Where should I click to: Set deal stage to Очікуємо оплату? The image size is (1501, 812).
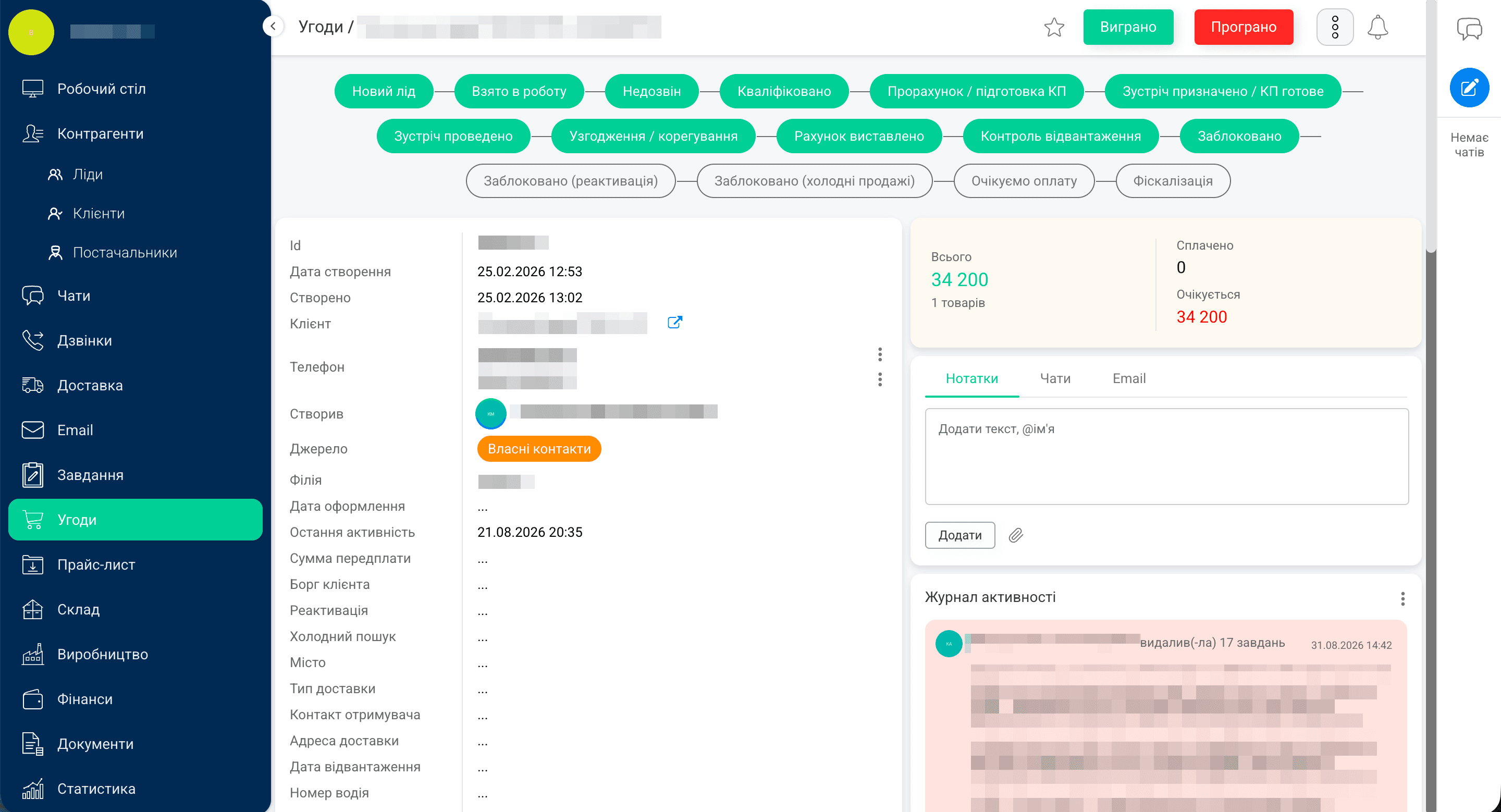click(x=1024, y=181)
